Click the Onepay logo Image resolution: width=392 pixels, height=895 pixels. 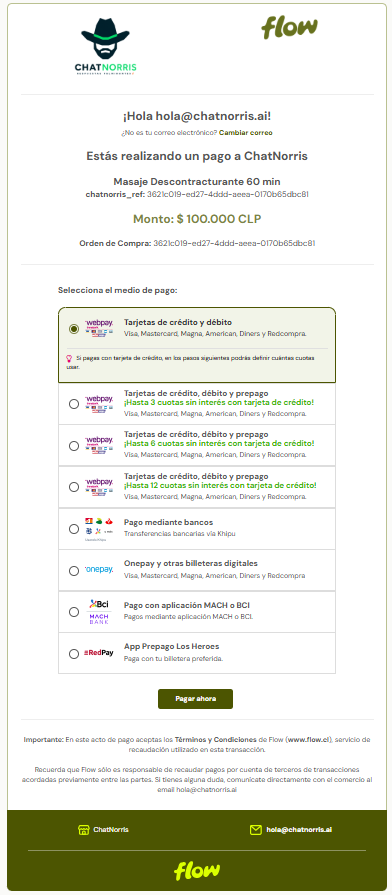[99, 569]
